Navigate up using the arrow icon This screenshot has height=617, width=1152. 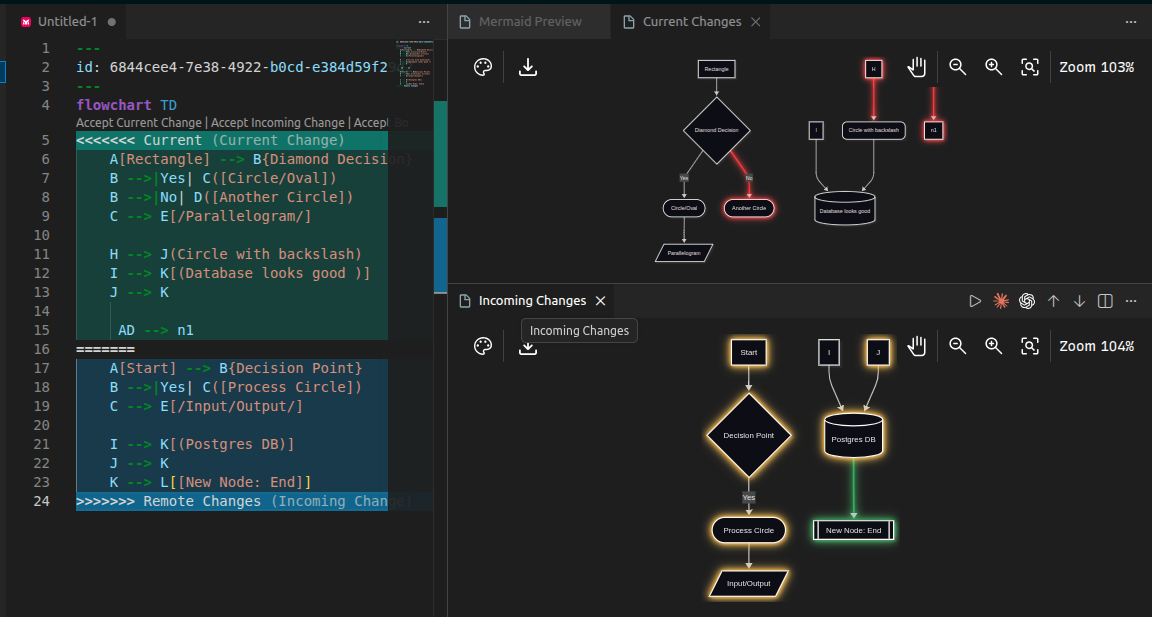[x=1053, y=300]
